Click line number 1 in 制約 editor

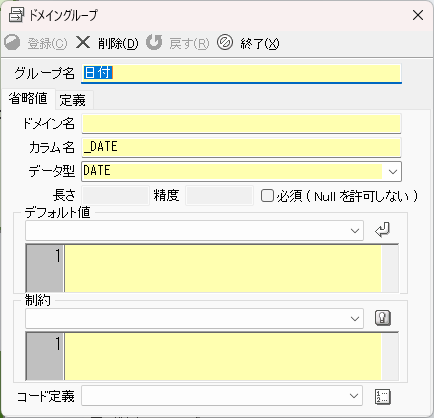[x=58, y=343]
